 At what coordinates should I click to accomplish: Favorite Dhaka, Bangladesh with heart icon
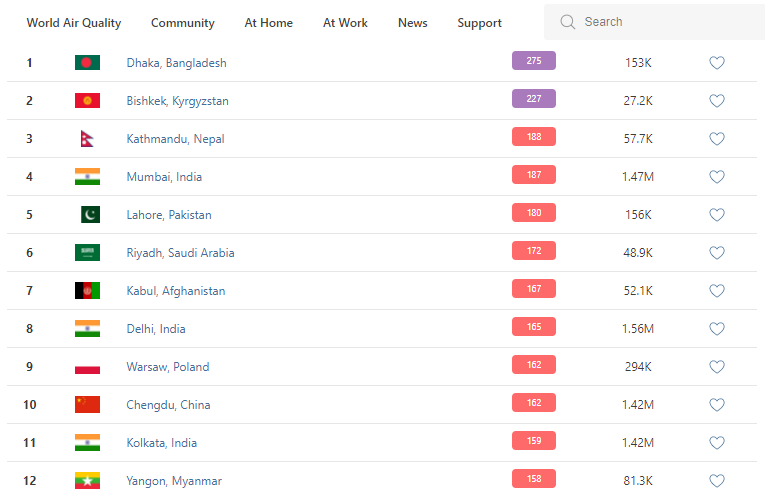pyautogui.click(x=716, y=63)
